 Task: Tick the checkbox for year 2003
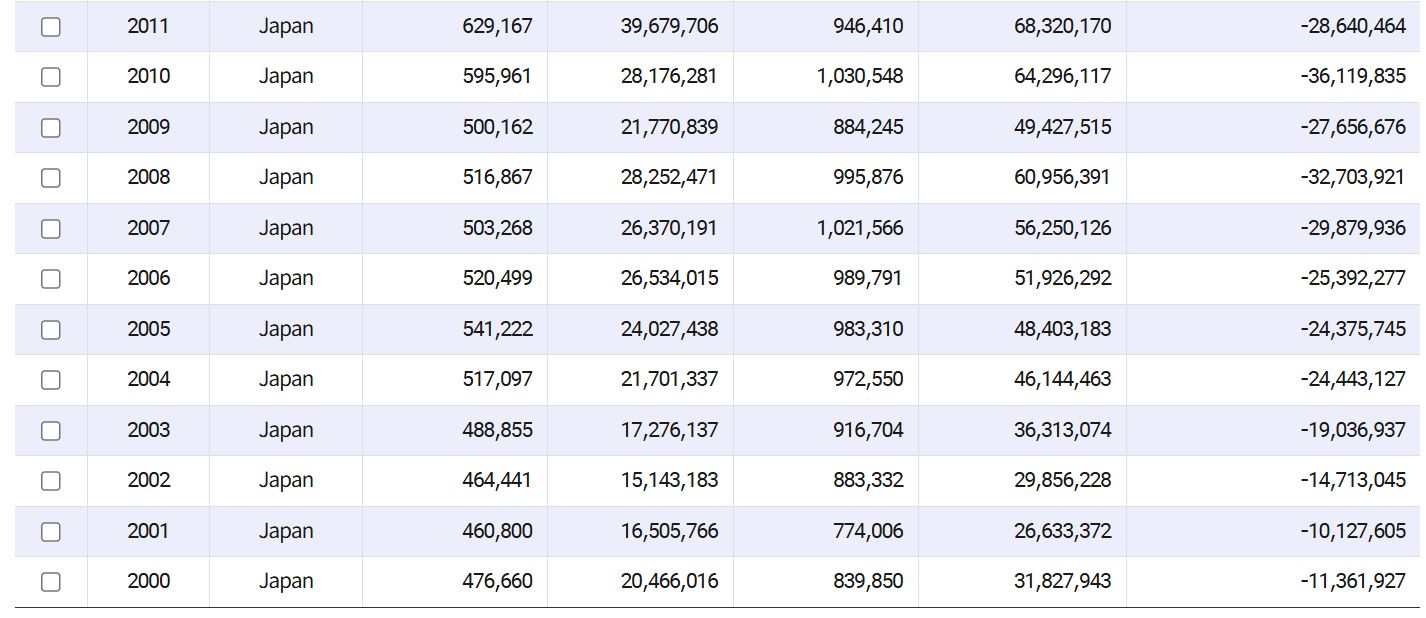point(51,431)
